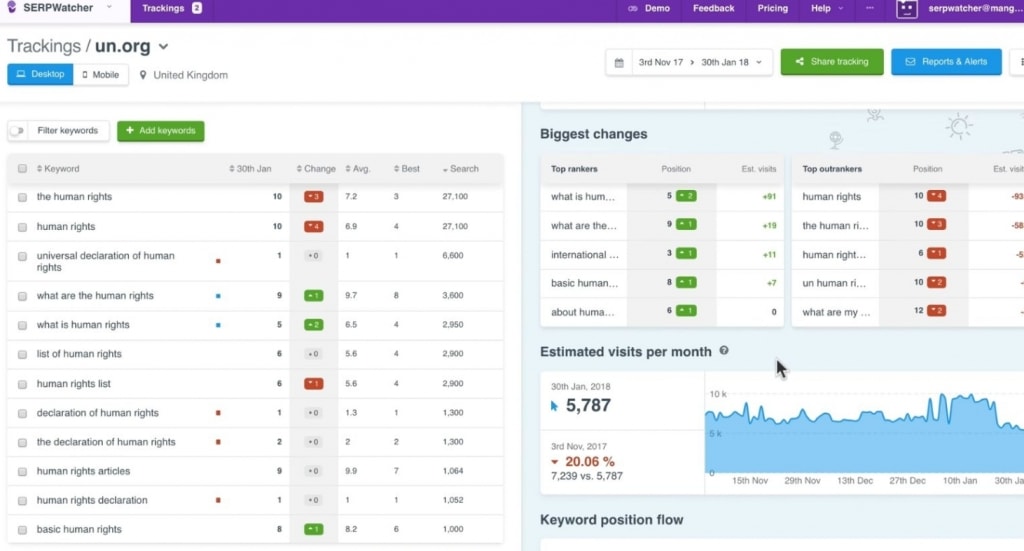1024x551 pixels.
Task: Open the SERPWatcher app switcher chevron
Action: click(109, 7)
